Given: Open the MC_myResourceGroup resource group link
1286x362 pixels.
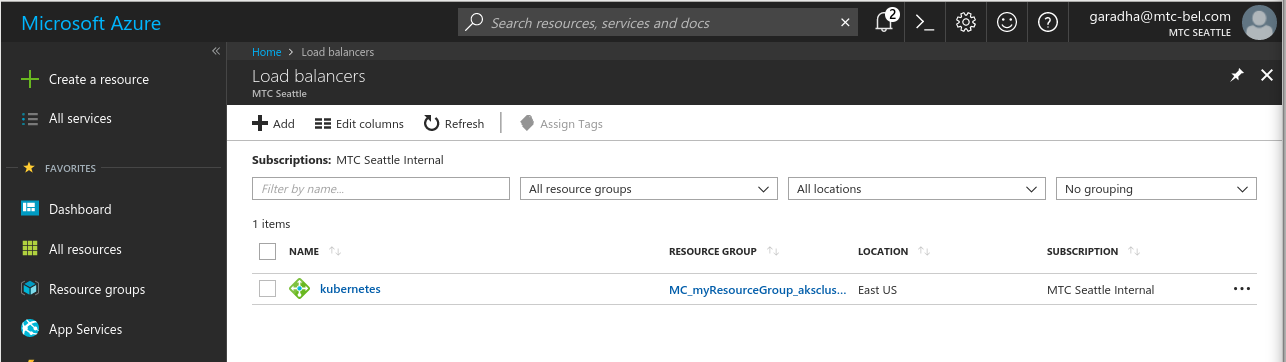Looking at the screenshot, I should pos(758,290).
